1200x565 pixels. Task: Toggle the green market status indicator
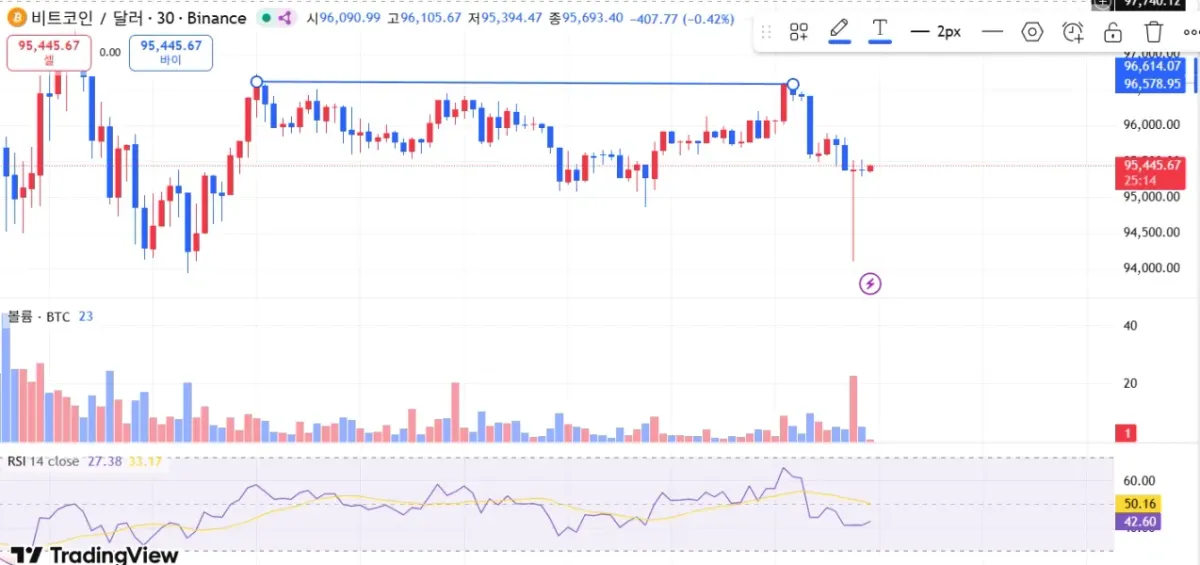click(264, 18)
